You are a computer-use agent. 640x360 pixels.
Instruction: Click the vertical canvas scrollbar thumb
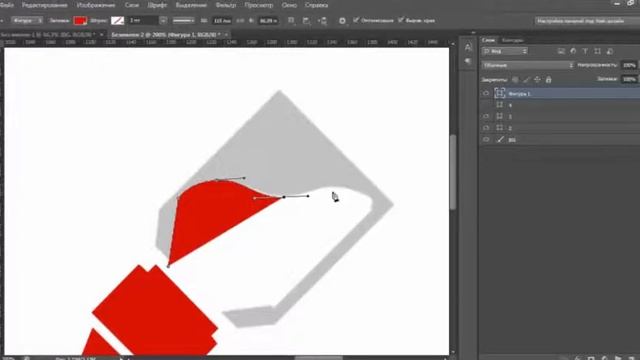click(x=453, y=171)
